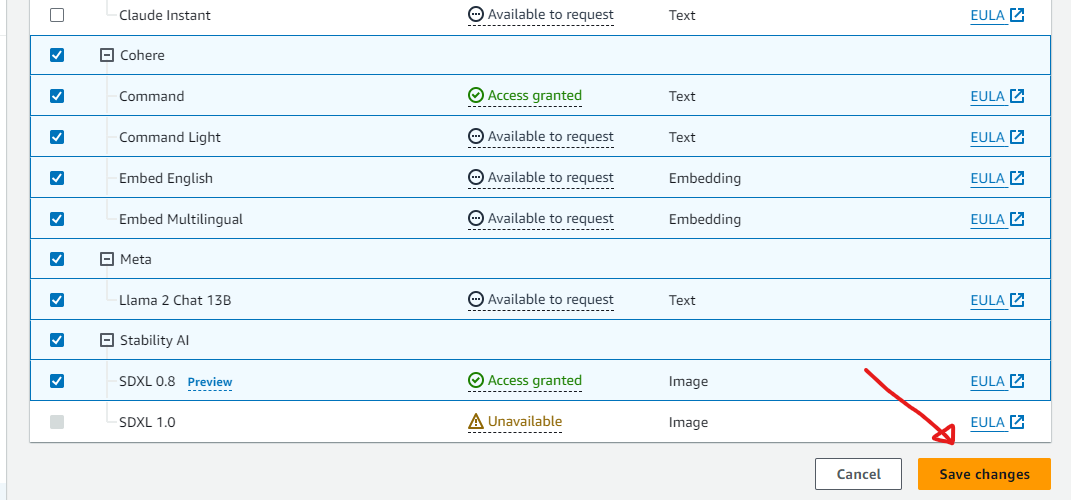Open the SDXL 1.0 EULA external link icon
This screenshot has height=500, width=1071.
click(1017, 422)
